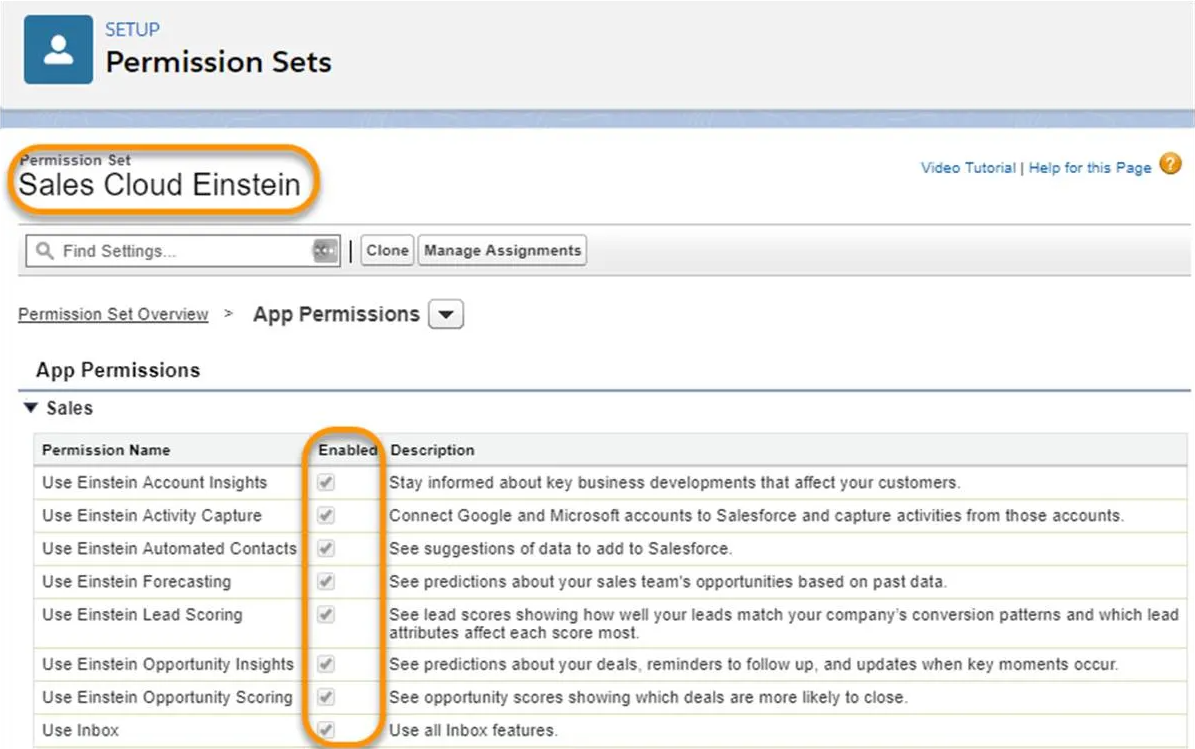
Task: Toggle the Use Einstein Lead Scoring checkbox
Action: click(327, 615)
